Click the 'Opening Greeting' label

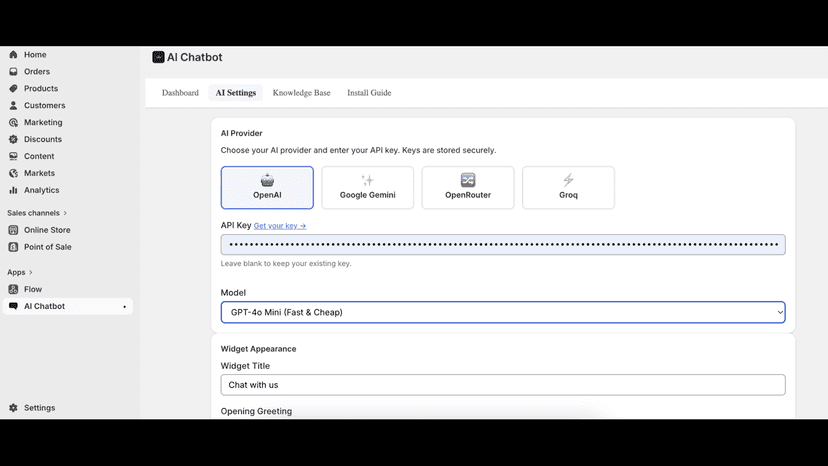click(x=256, y=411)
